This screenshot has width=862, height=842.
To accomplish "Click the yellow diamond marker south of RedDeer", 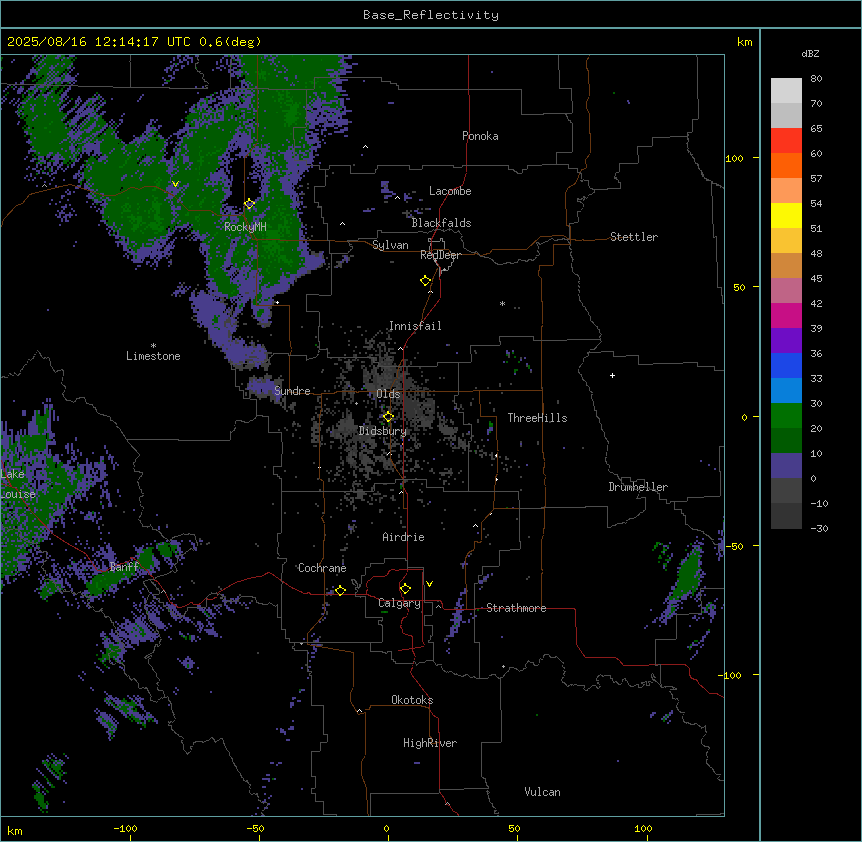I will click(x=425, y=281).
